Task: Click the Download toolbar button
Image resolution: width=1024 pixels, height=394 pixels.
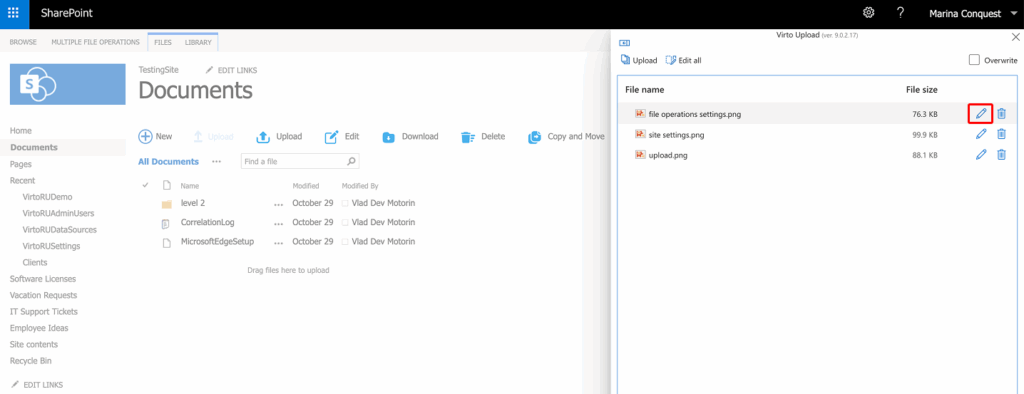Action: pyautogui.click(x=410, y=137)
